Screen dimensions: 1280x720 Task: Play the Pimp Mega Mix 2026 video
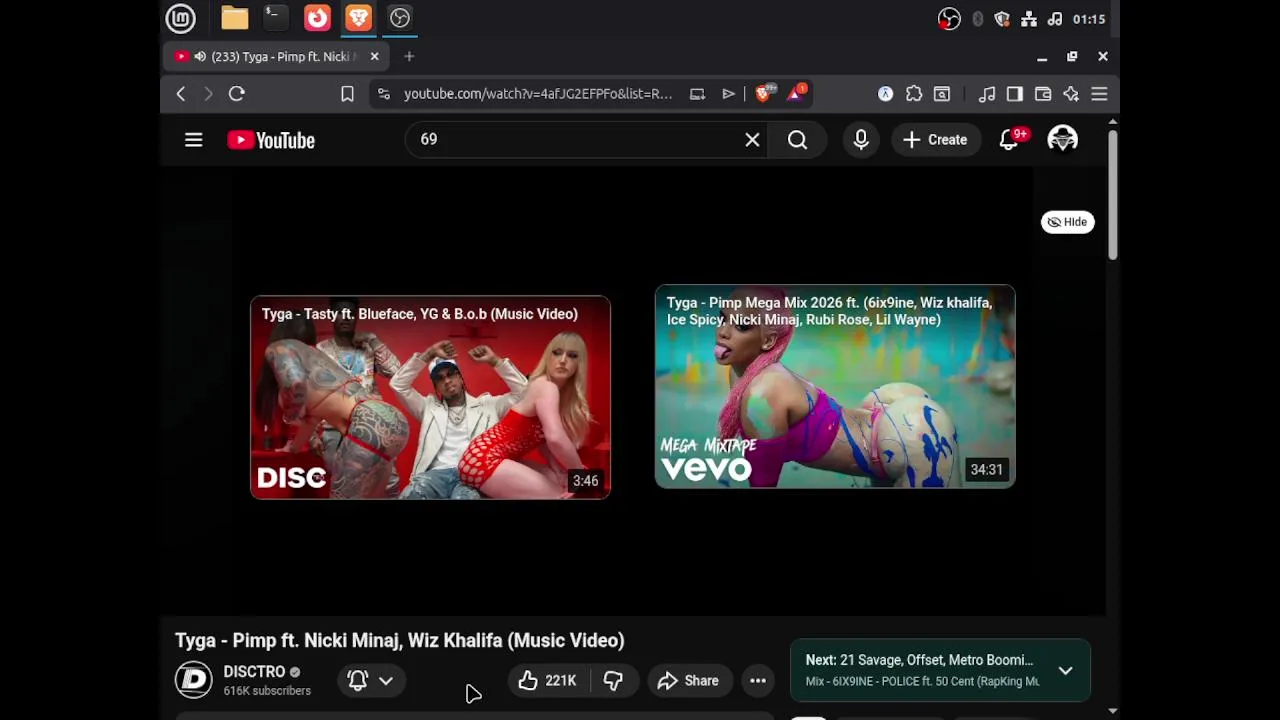(x=835, y=387)
